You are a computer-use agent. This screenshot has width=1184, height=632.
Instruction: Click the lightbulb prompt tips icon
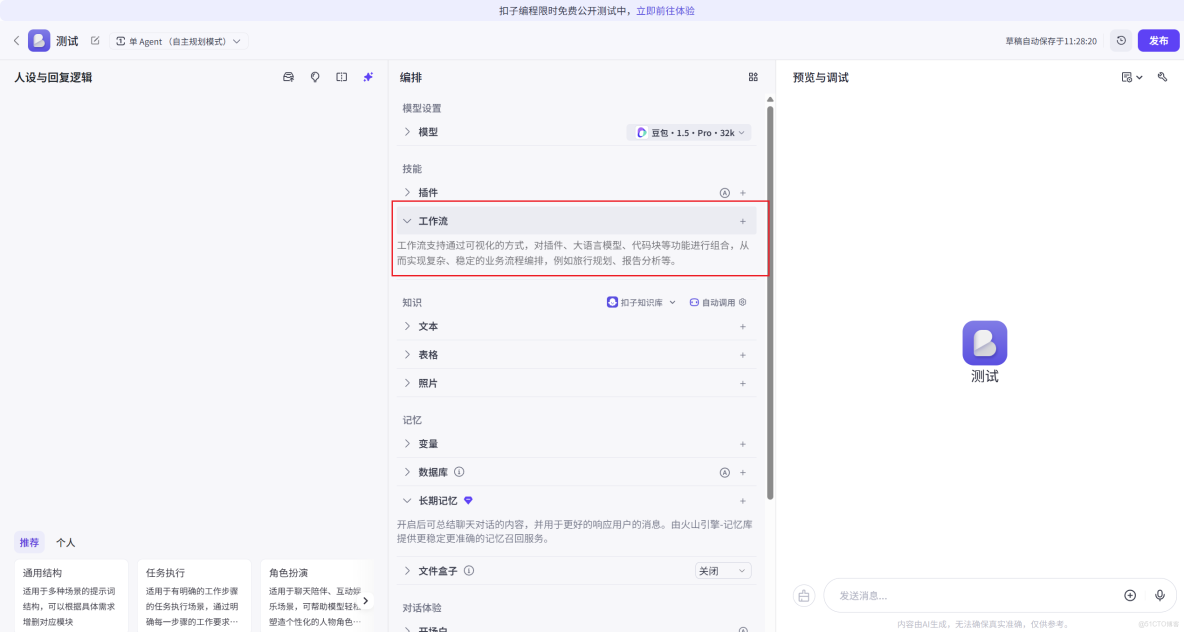(315, 77)
